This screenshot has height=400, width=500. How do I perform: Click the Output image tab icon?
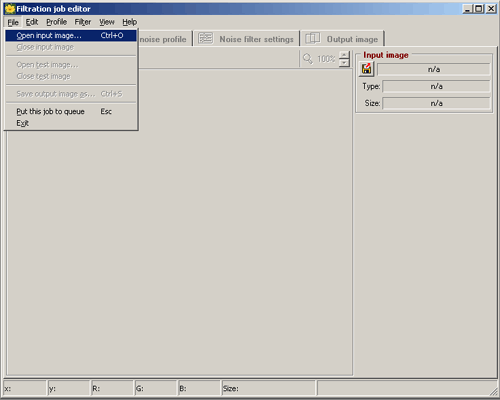[x=313, y=38]
